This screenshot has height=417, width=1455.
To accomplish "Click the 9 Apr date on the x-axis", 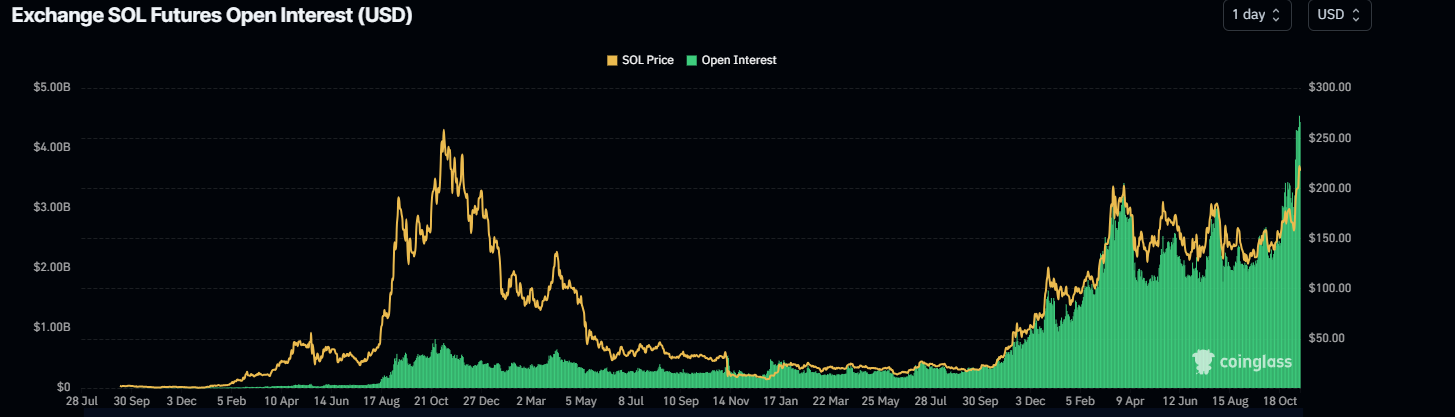I will coord(1129,401).
